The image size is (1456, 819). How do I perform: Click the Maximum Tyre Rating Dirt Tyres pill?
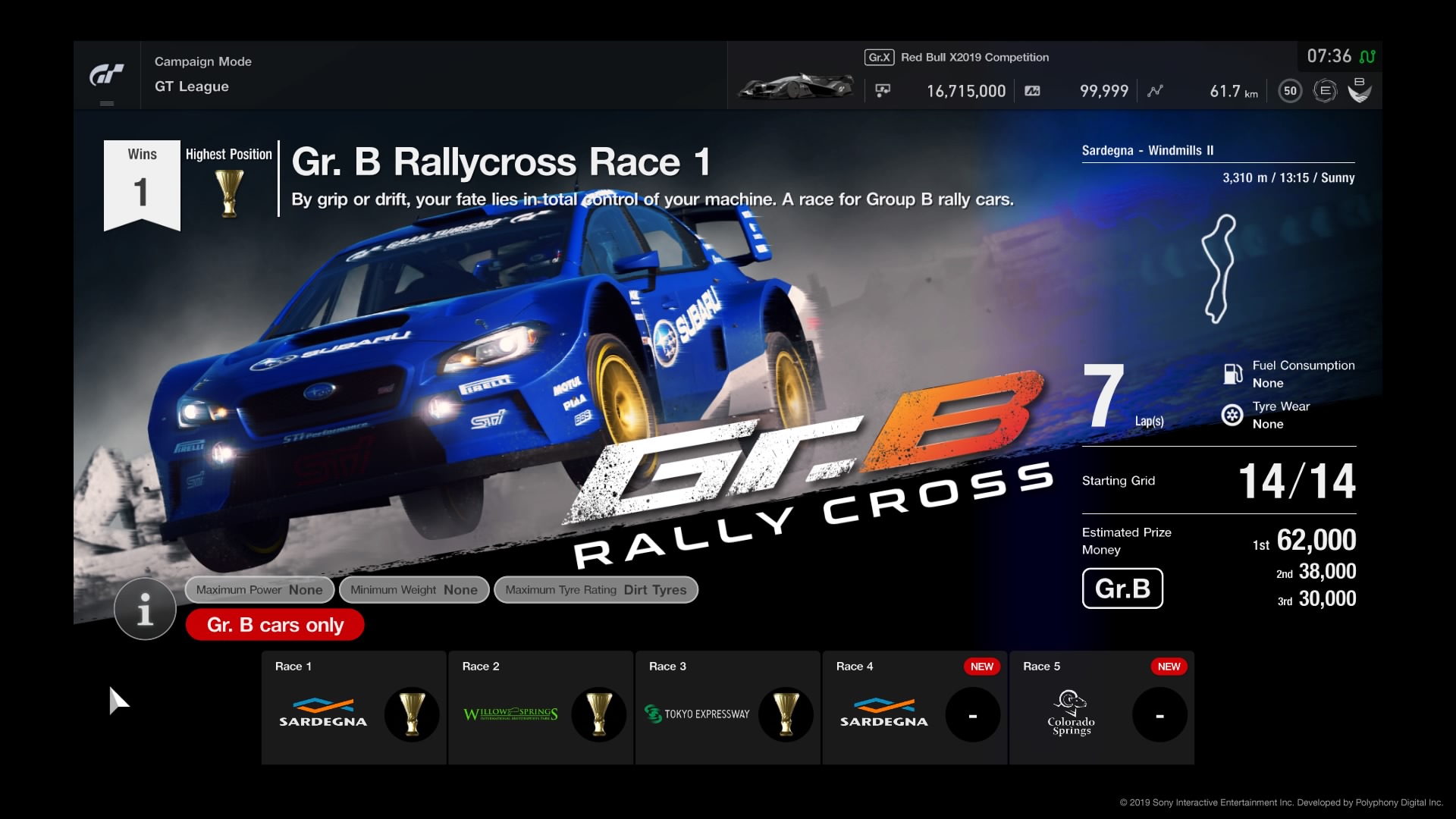596,590
